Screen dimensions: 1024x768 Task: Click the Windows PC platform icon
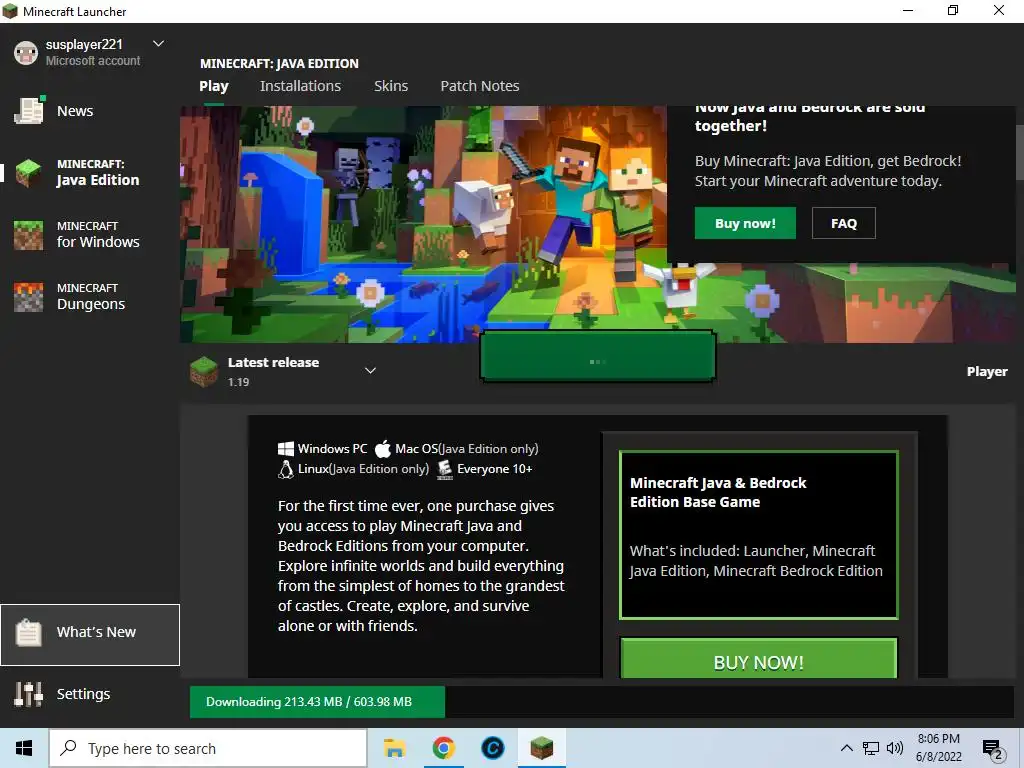click(285, 449)
